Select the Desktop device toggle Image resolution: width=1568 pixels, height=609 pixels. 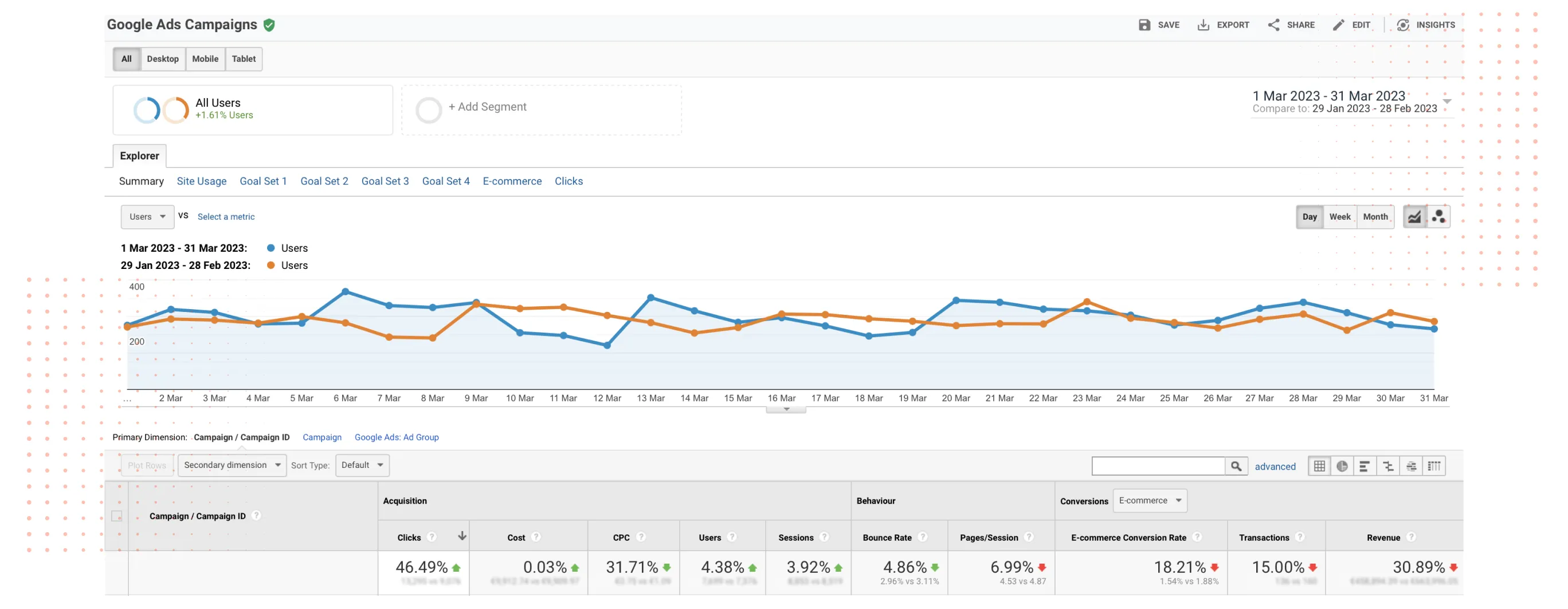tap(163, 59)
